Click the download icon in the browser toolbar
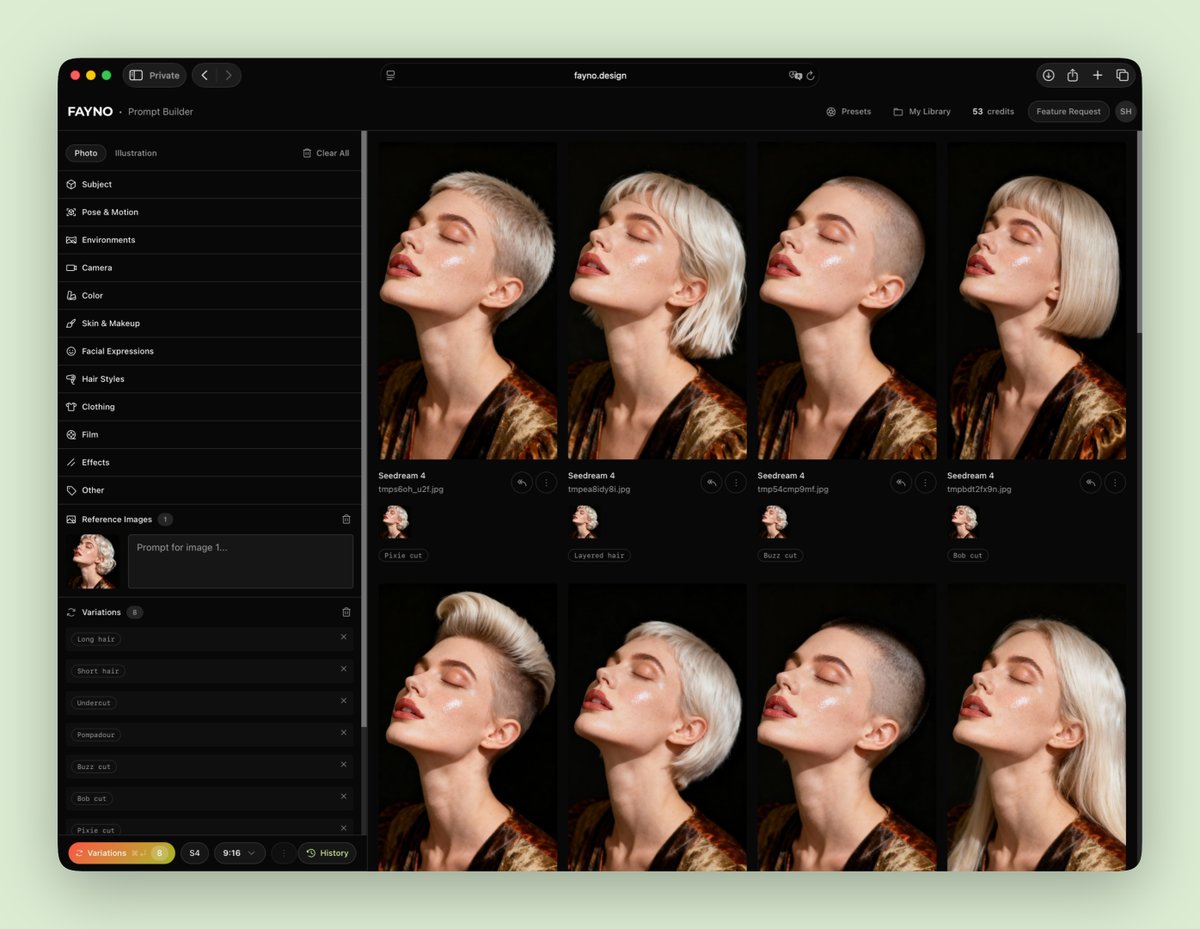Image resolution: width=1200 pixels, height=929 pixels. [x=1048, y=75]
